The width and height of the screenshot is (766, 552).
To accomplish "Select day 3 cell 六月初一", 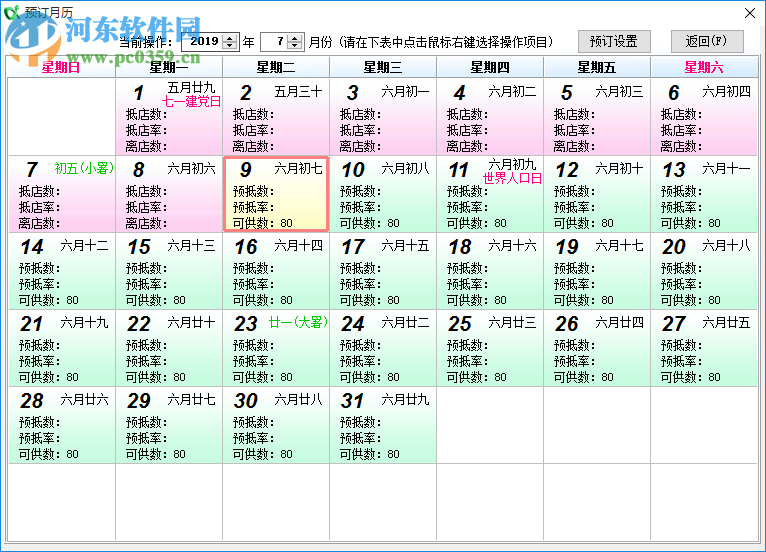I will coord(383,117).
